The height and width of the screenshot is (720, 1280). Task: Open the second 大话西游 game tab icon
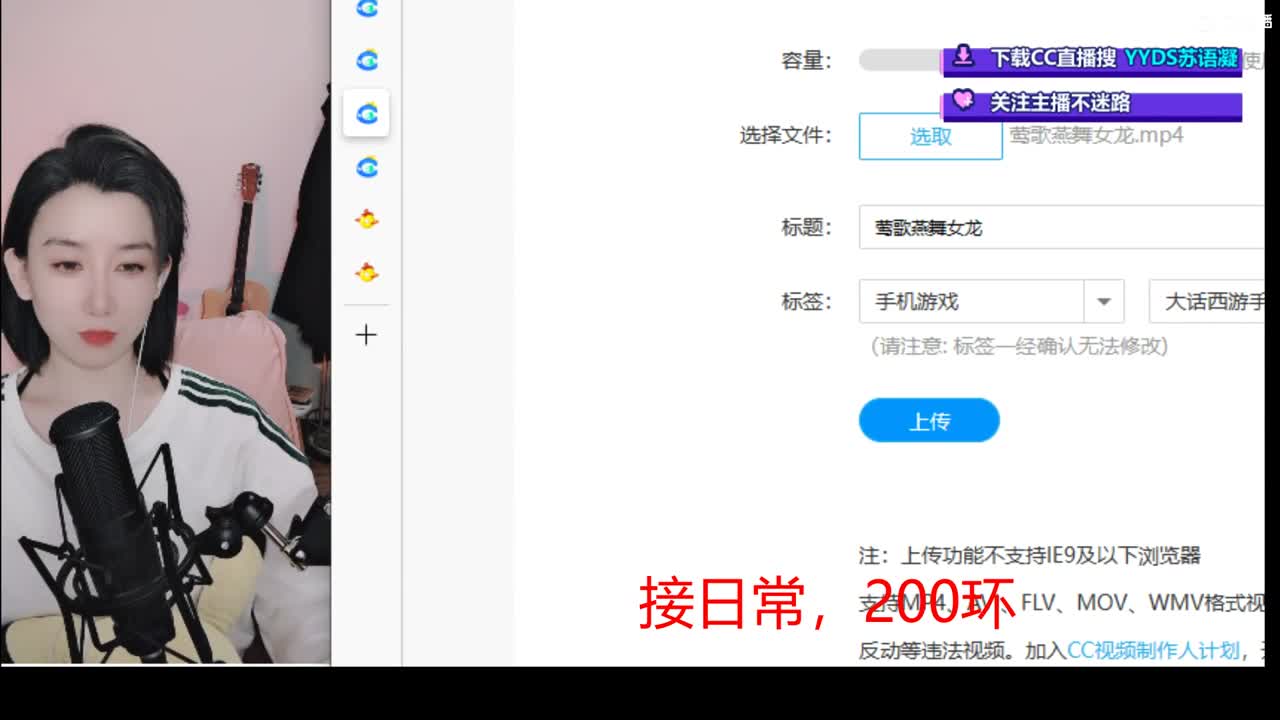pos(366,271)
